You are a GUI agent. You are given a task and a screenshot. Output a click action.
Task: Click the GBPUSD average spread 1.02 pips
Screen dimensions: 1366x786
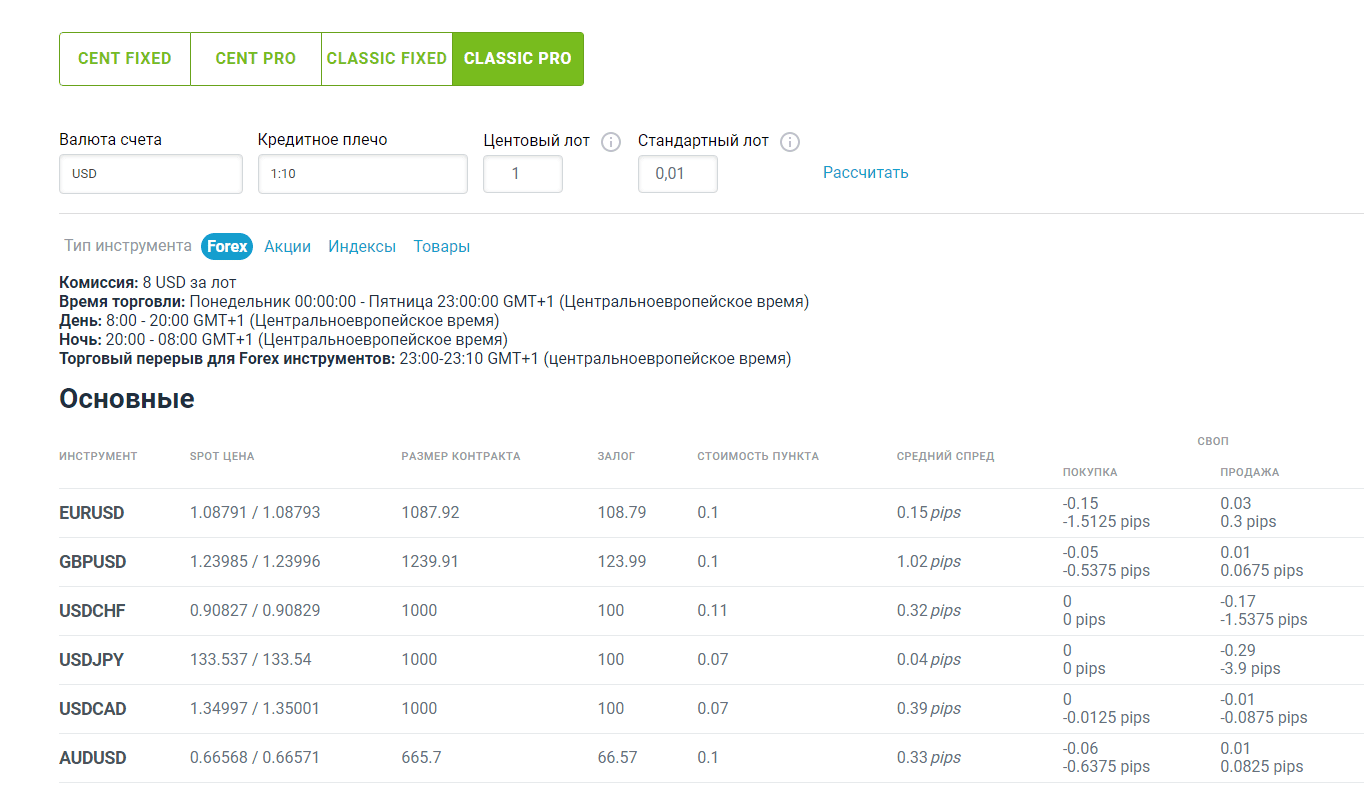tap(929, 562)
